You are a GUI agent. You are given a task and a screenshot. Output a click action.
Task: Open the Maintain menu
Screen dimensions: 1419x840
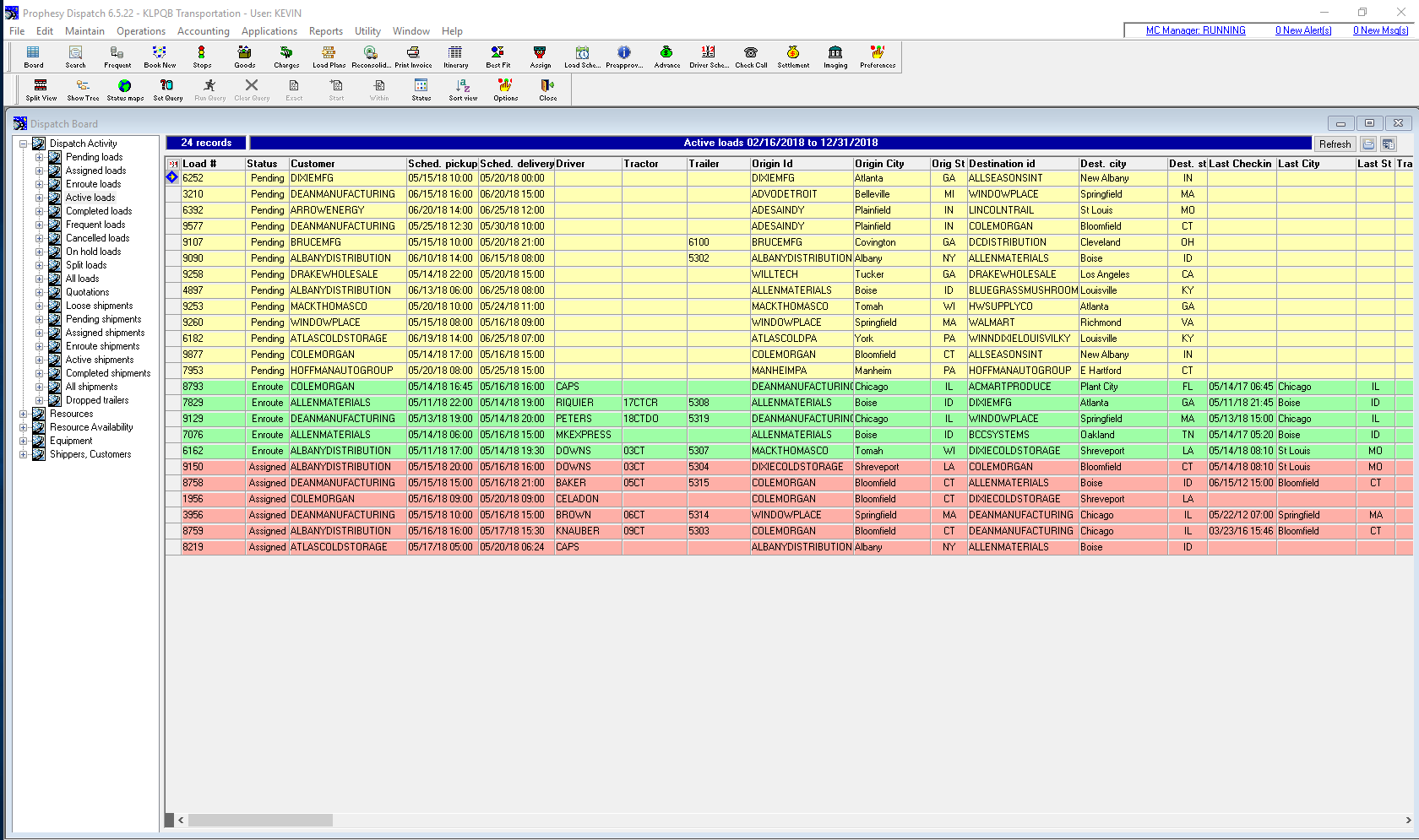[x=84, y=31]
